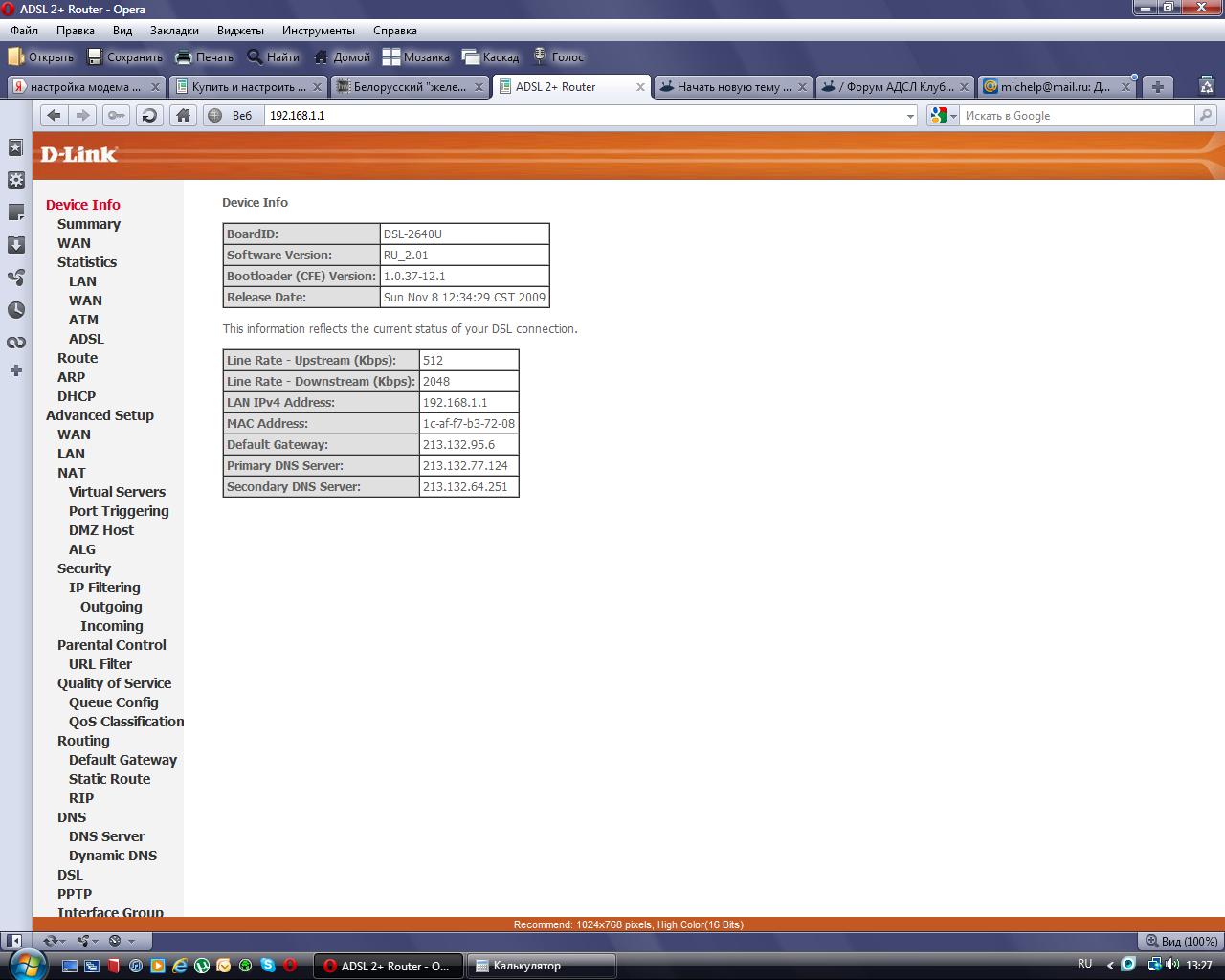Screen dimensions: 1225x980
Task: Open the closed tabs trash icon
Action: (1207, 86)
